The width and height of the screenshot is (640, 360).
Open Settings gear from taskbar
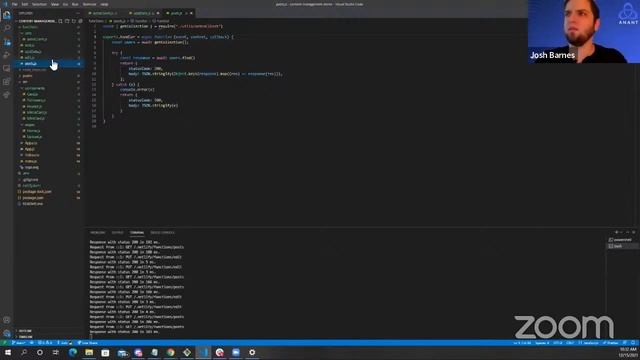pos(252,352)
